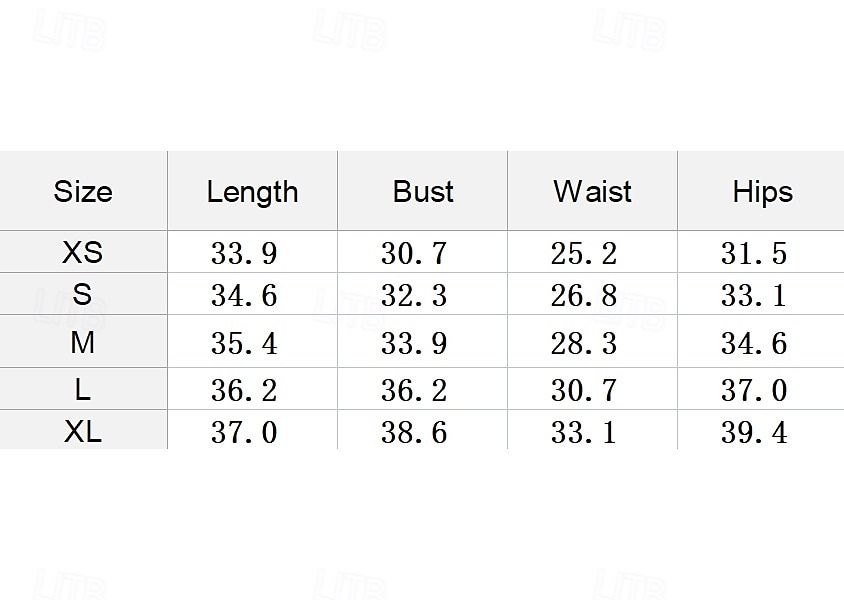Click XL waist value 33.1

(x=583, y=432)
